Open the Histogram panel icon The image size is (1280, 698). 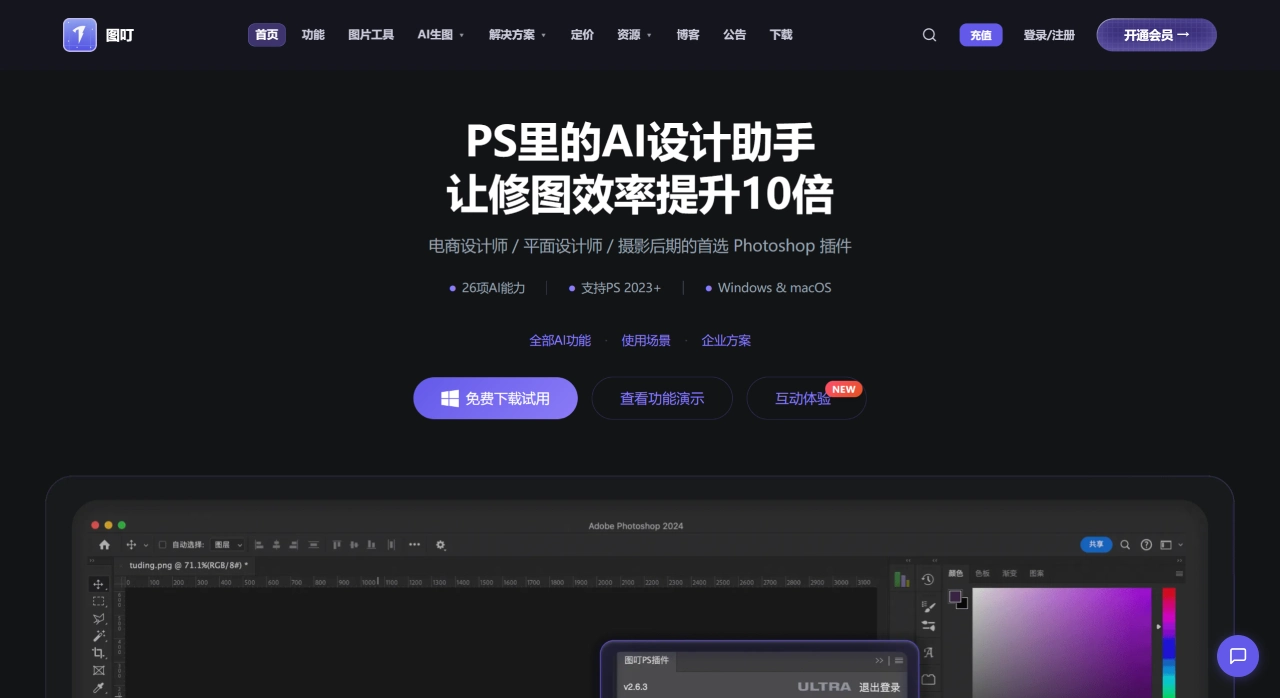[x=901, y=579]
